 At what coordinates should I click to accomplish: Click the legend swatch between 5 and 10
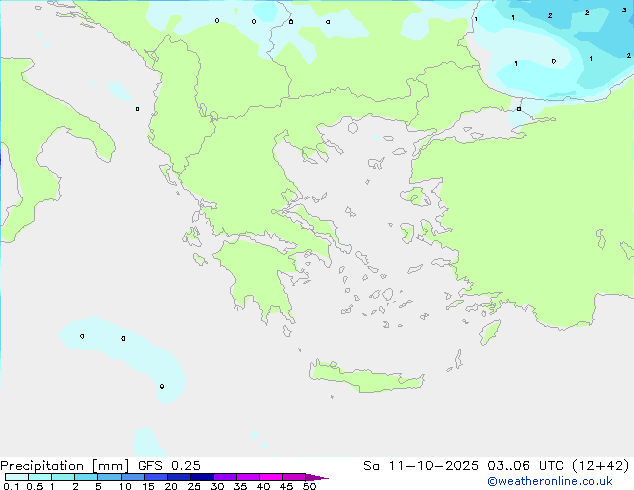tap(109, 477)
